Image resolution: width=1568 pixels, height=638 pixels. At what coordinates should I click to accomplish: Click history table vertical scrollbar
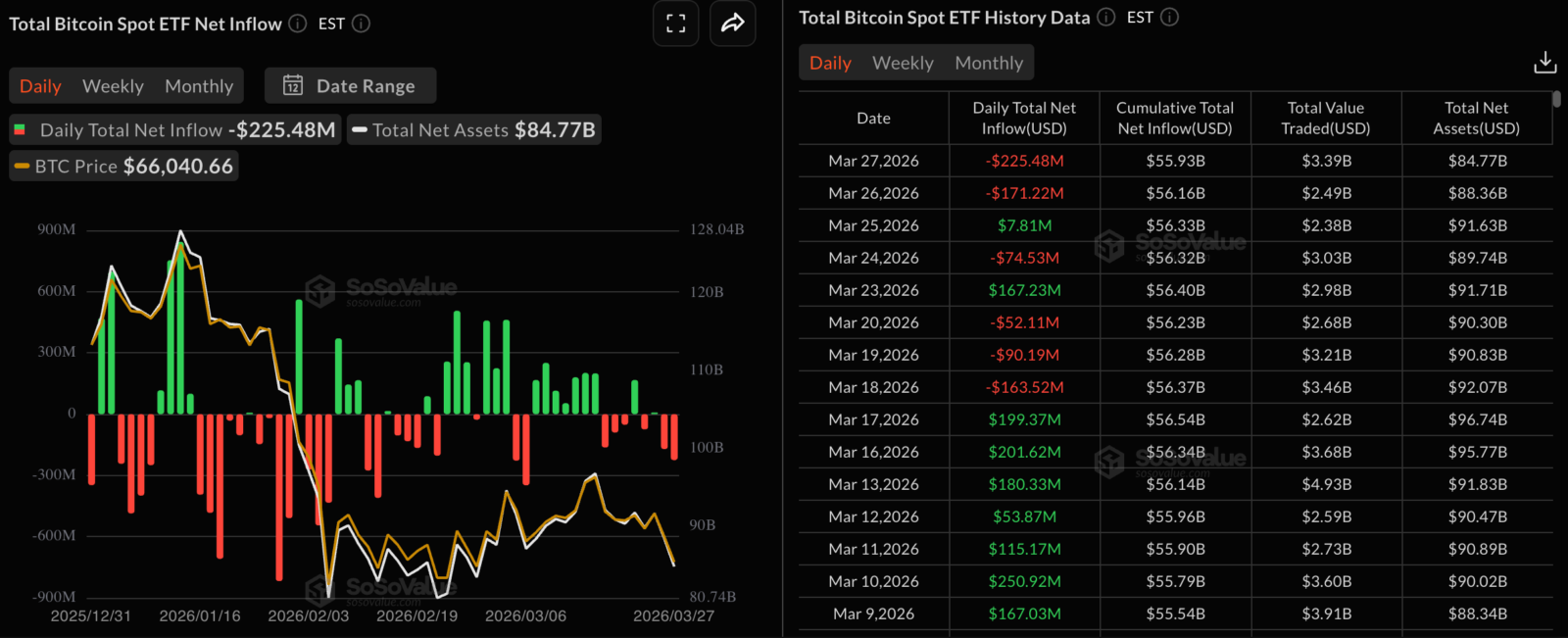(1556, 99)
